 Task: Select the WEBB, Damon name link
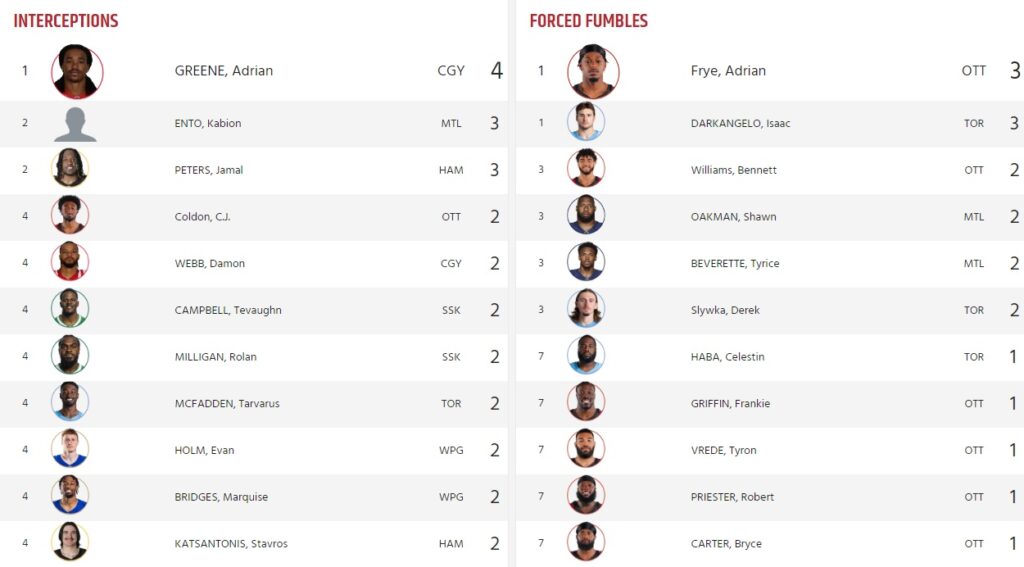(209, 264)
